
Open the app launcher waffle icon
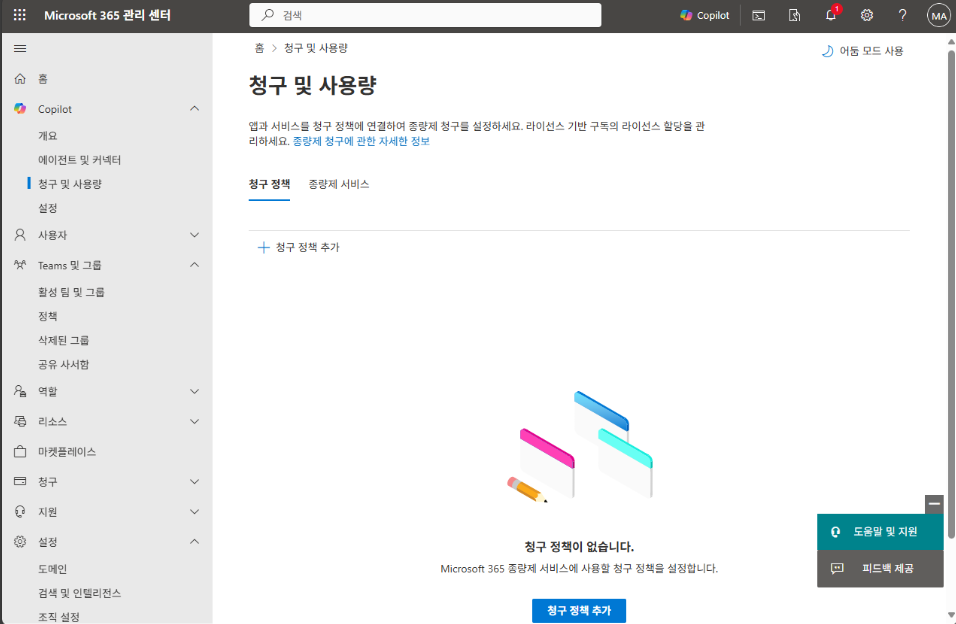(20, 15)
